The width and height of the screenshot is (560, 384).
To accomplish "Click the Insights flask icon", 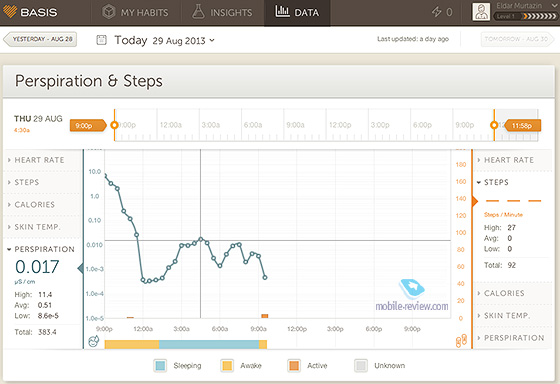I will (198, 12).
